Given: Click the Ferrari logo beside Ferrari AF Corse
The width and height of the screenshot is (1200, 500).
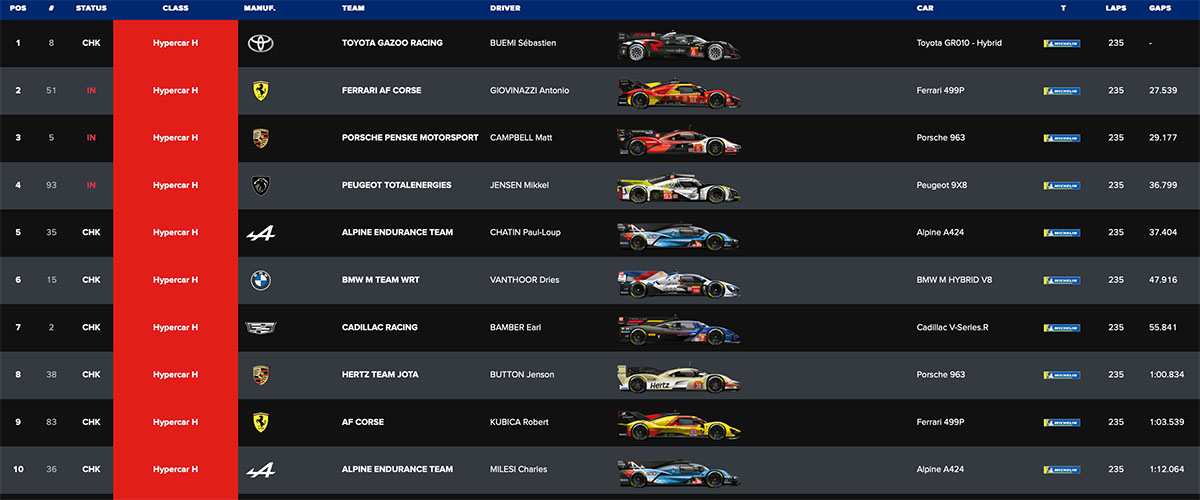Looking at the screenshot, I should point(261,91).
